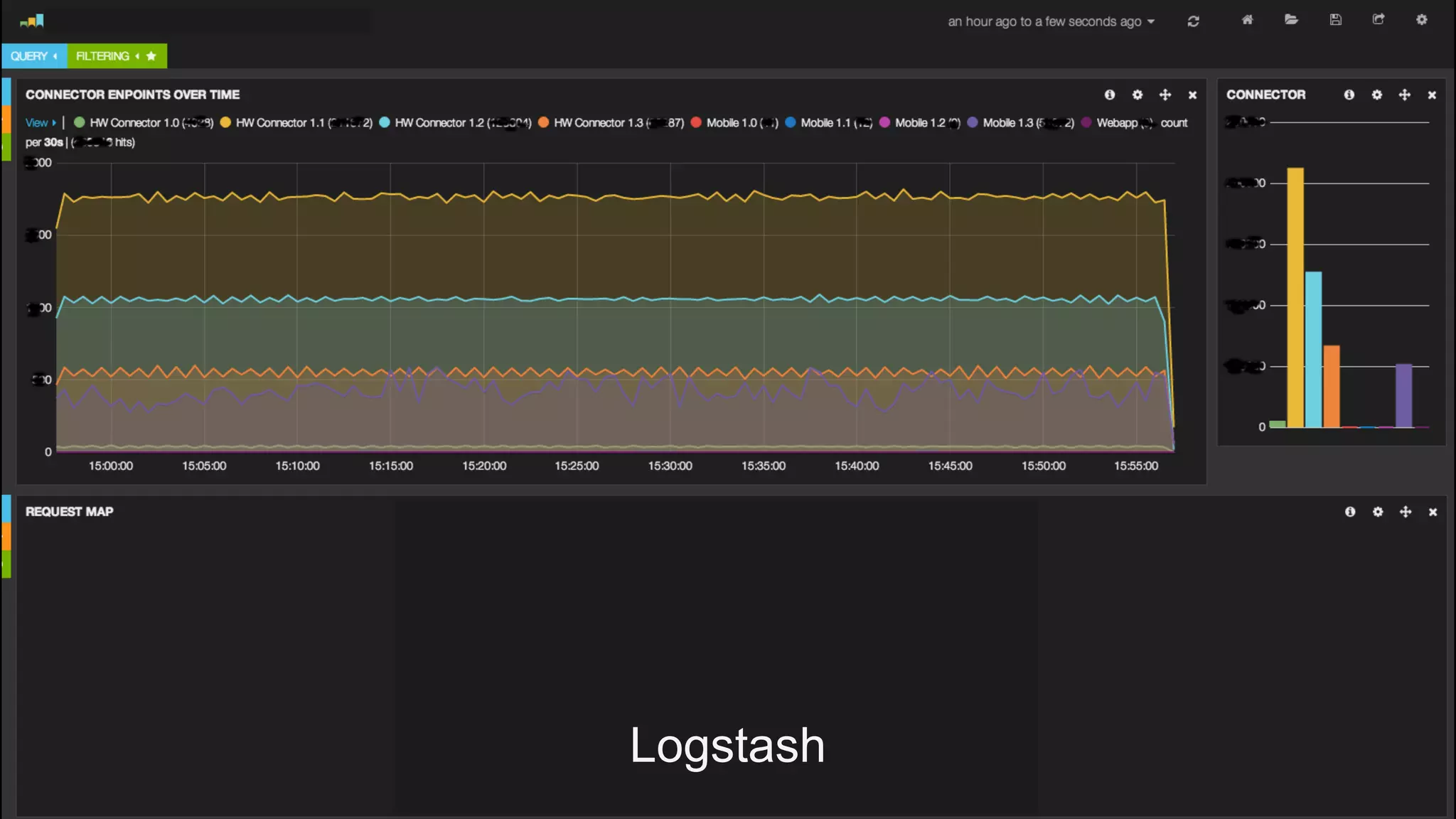The image size is (1456, 819).
Task: Click the Kibana logo icon
Action: pos(32,21)
